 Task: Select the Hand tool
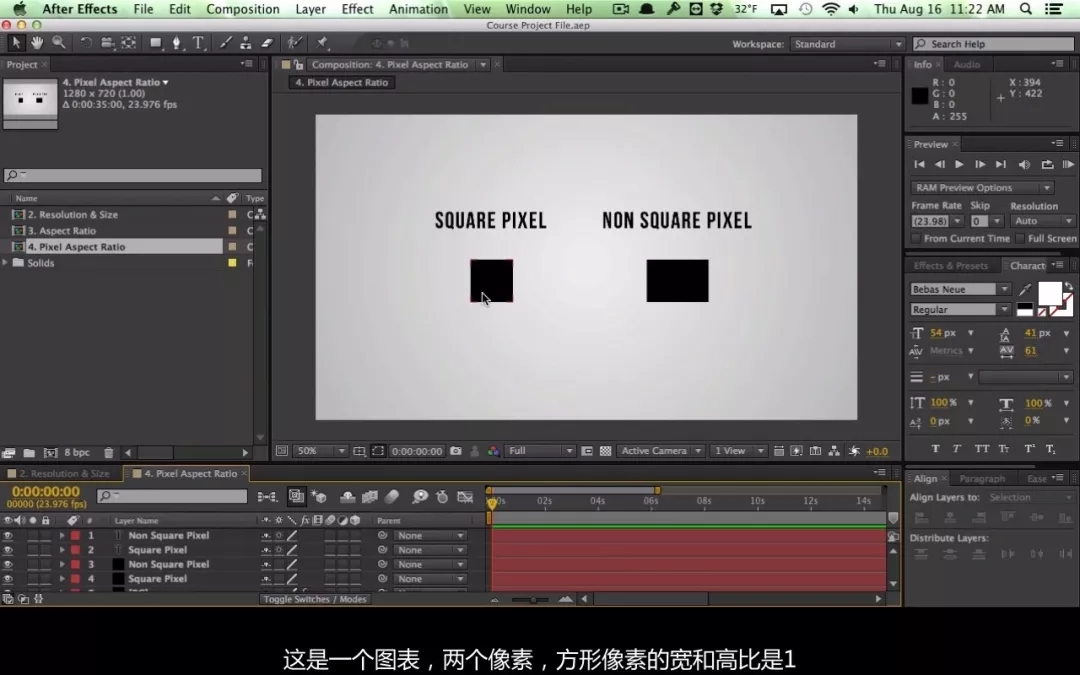pyautogui.click(x=37, y=43)
